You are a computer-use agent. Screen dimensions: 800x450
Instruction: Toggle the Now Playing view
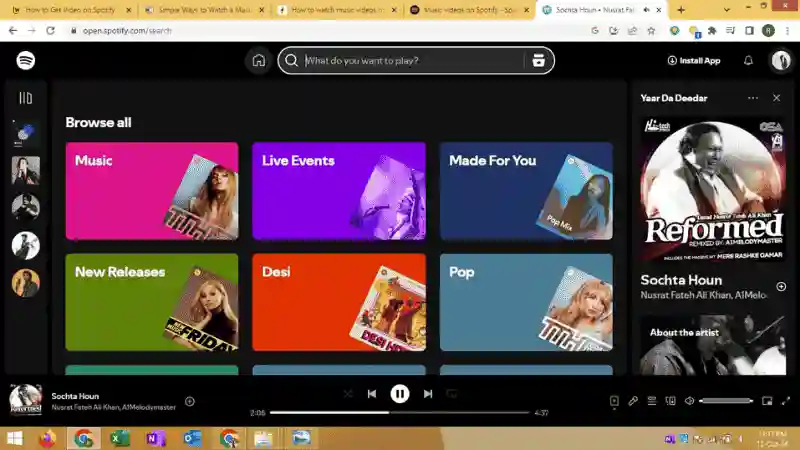pyautogui.click(x=614, y=401)
